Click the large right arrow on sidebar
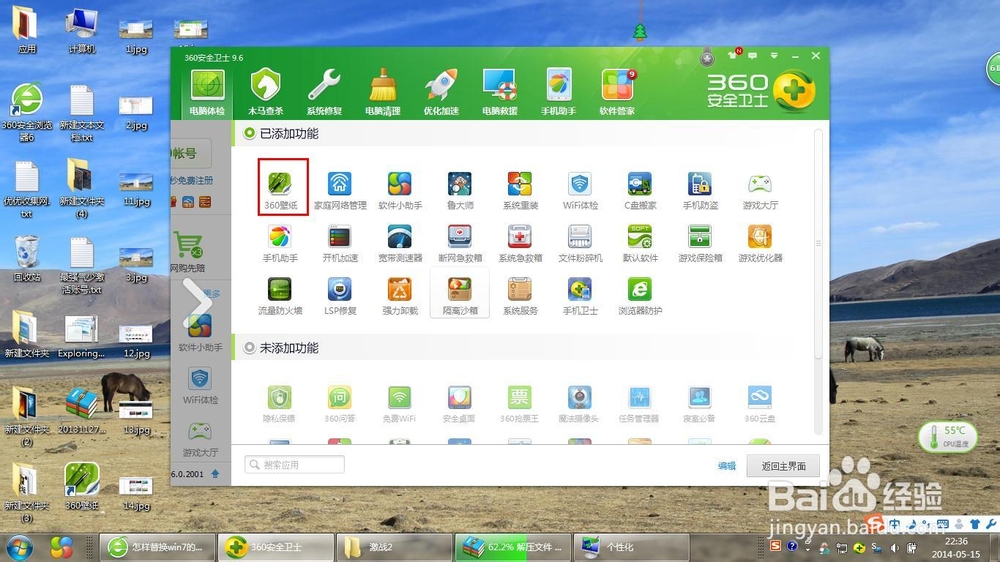 [x=198, y=304]
